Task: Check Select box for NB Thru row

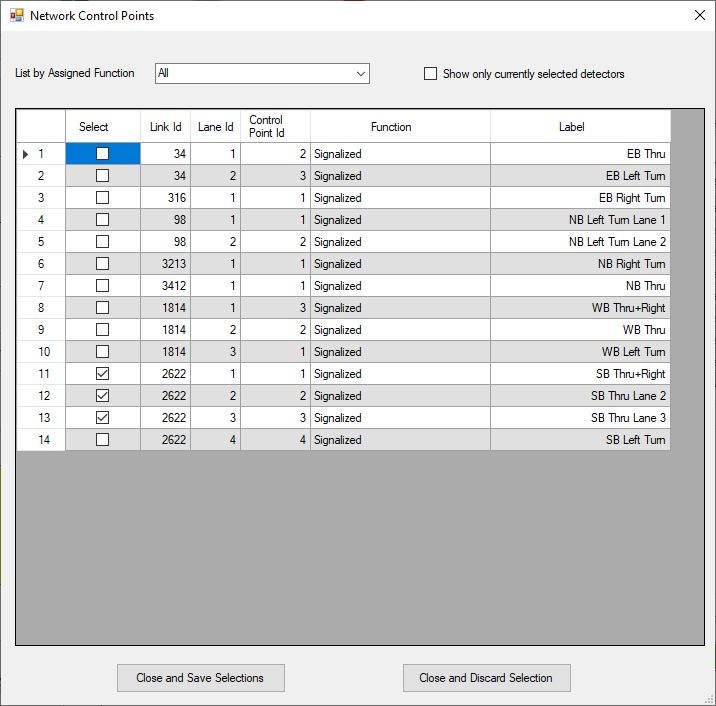Action: point(102,285)
